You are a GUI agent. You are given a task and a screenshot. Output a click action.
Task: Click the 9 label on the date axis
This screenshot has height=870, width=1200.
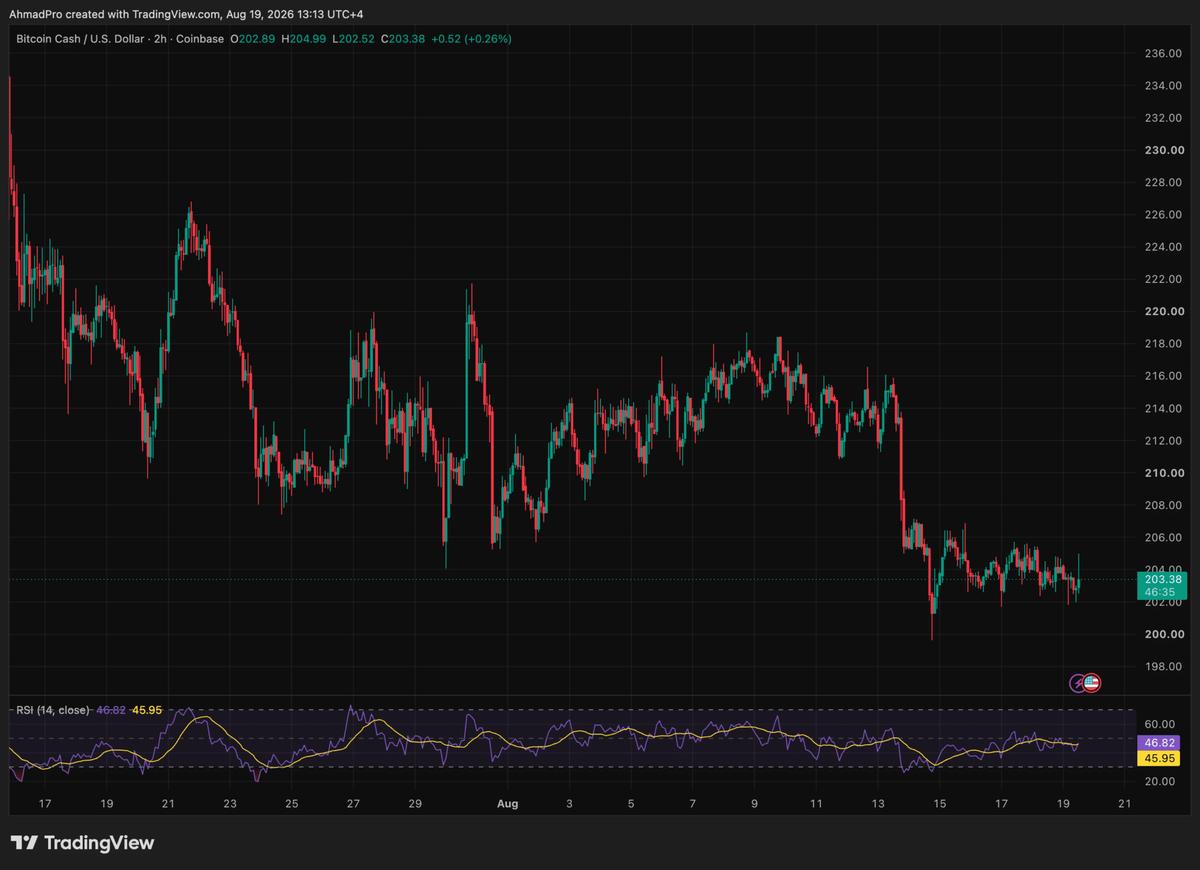tap(754, 803)
